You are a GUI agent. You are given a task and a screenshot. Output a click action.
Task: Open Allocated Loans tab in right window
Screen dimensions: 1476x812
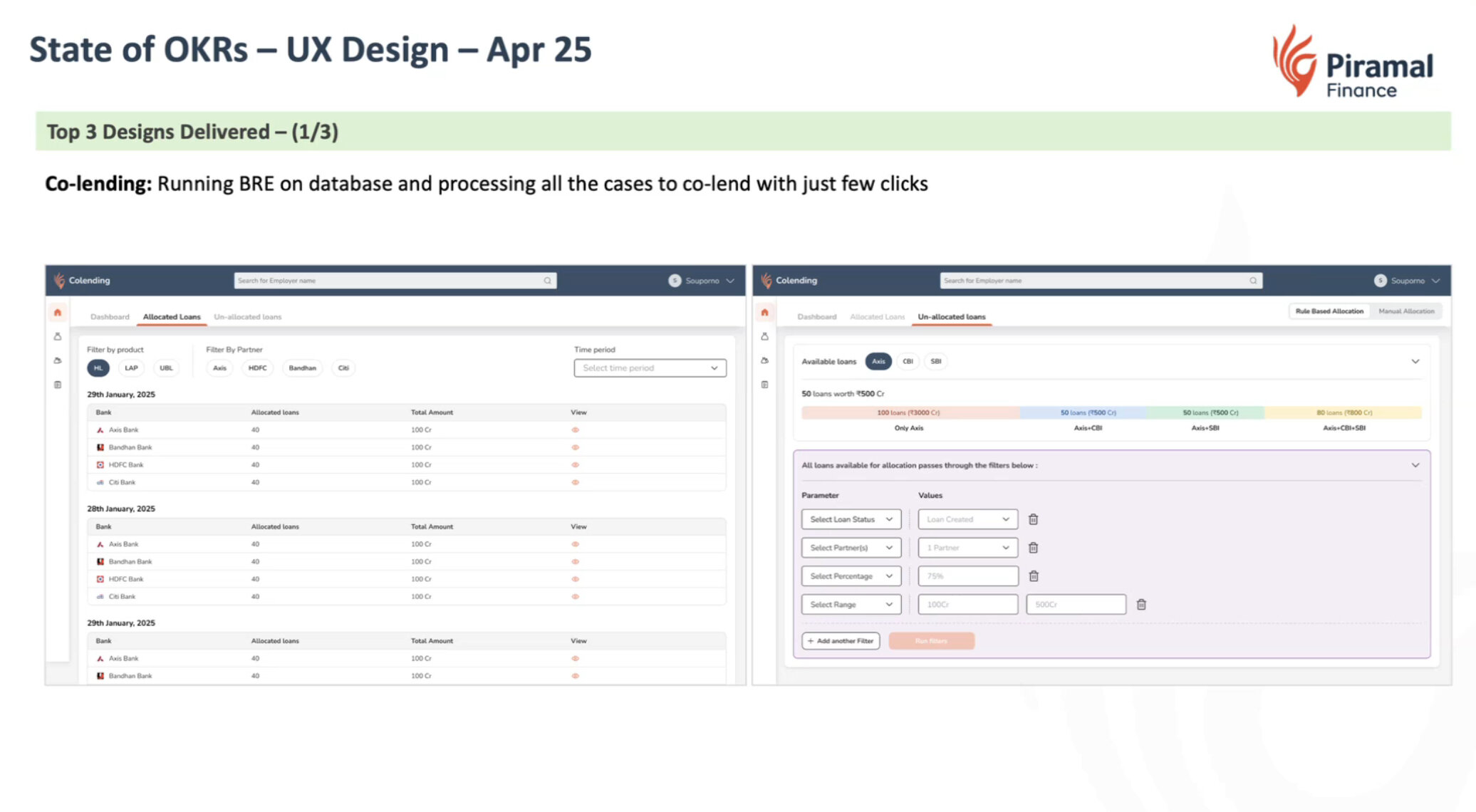(877, 317)
